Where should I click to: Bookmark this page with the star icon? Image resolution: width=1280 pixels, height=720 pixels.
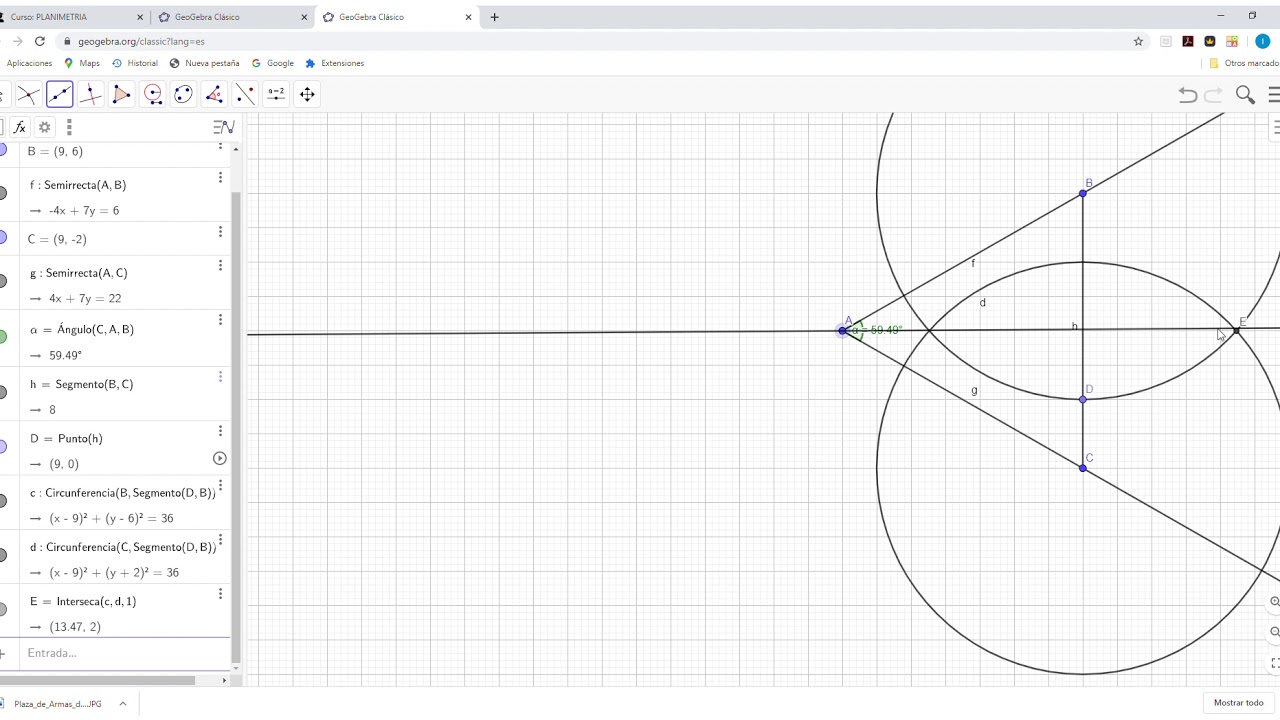[x=1138, y=41]
